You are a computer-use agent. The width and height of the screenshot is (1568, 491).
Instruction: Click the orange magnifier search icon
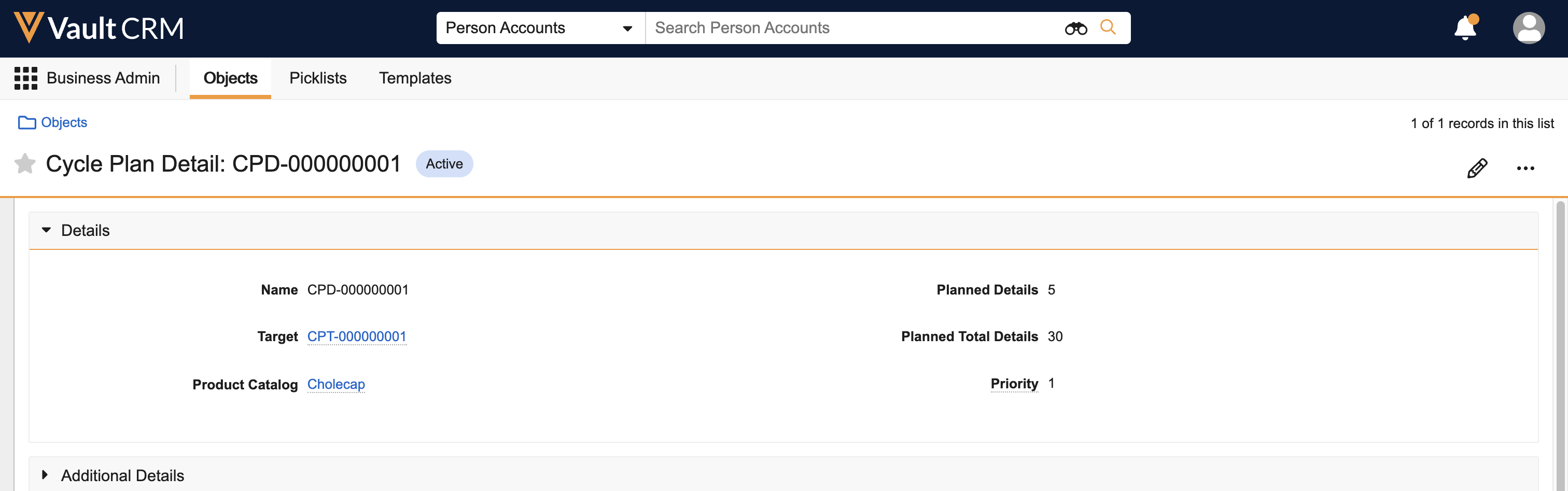[x=1108, y=27]
